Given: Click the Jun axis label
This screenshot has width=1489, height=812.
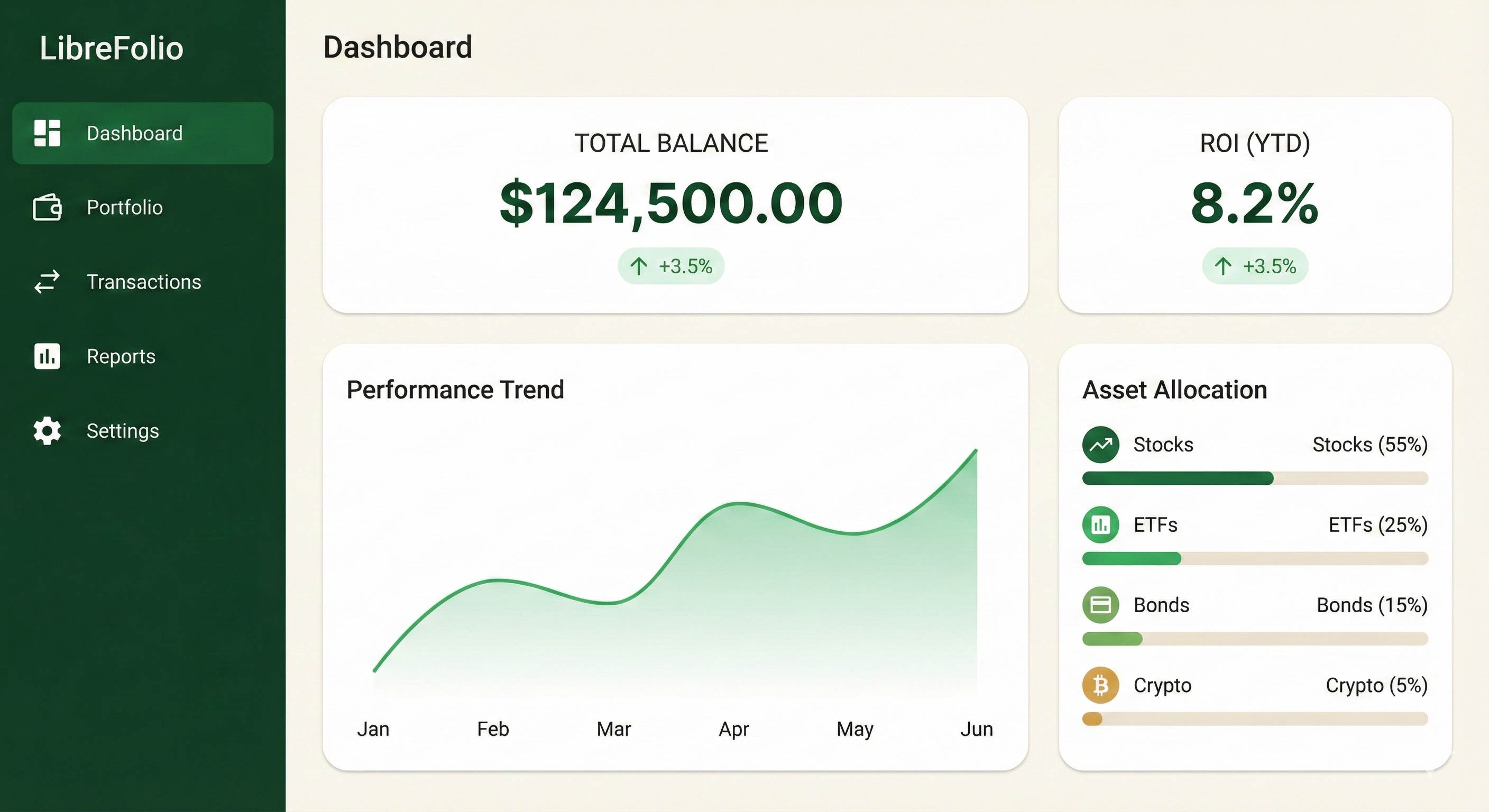Looking at the screenshot, I should click(977, 729).
